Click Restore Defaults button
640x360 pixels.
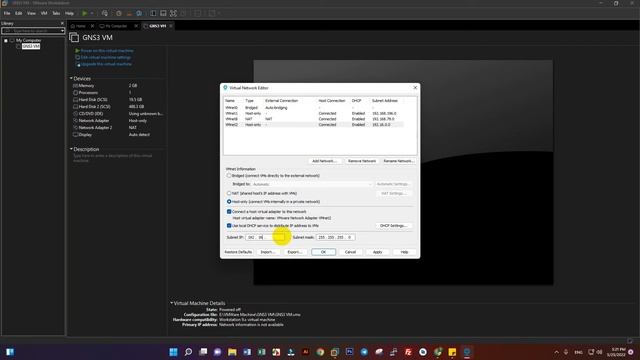pos(238,252)
